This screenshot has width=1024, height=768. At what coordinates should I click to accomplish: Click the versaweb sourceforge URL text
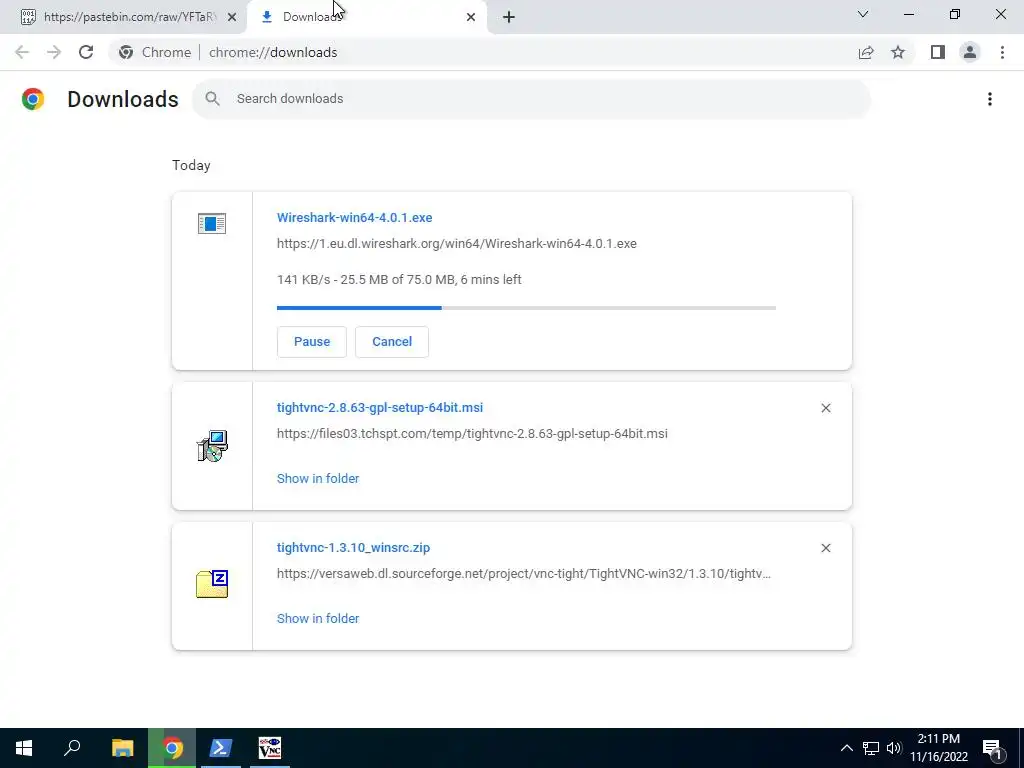(524, 573)
